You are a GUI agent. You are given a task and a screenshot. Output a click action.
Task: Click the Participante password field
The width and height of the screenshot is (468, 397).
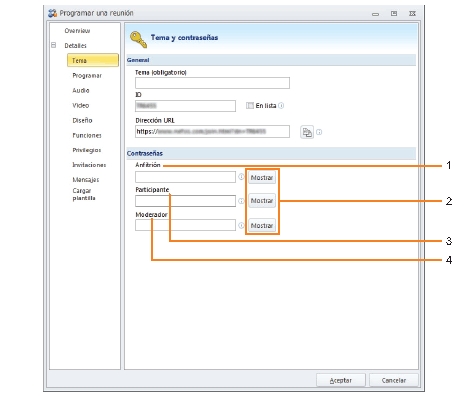(x=185, y=201)
